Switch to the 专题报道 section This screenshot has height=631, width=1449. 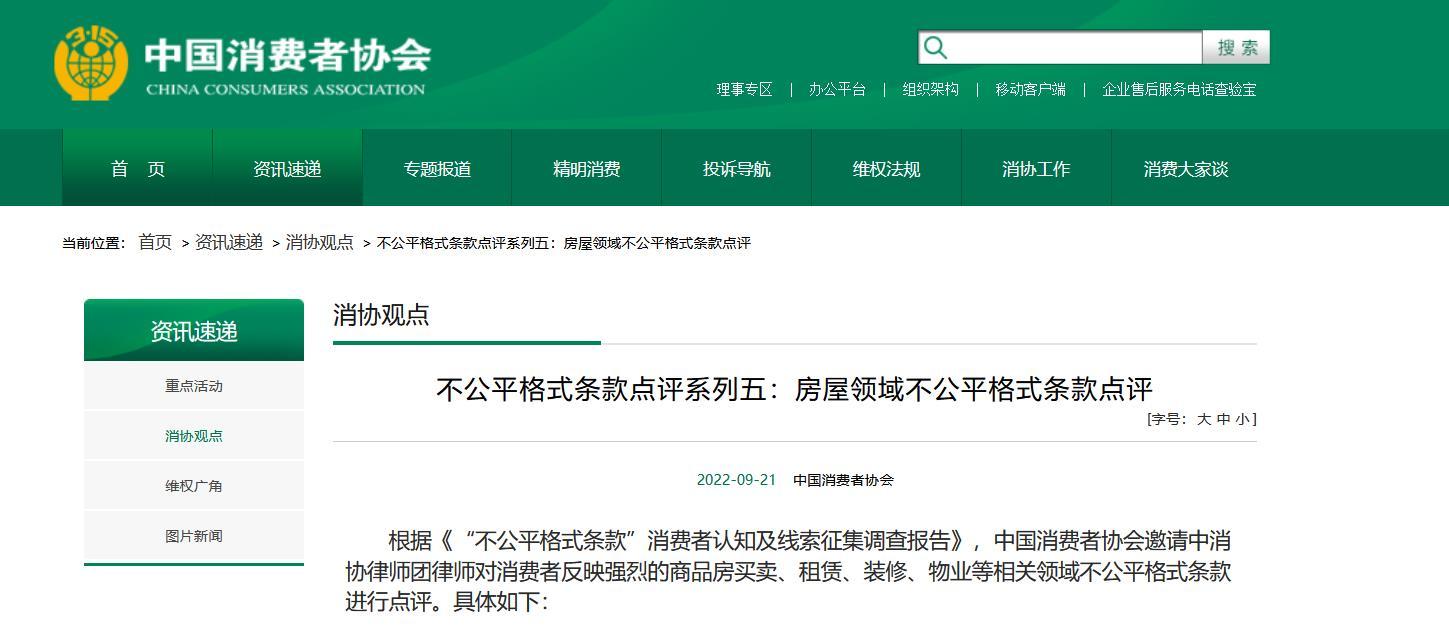[437, 168]
